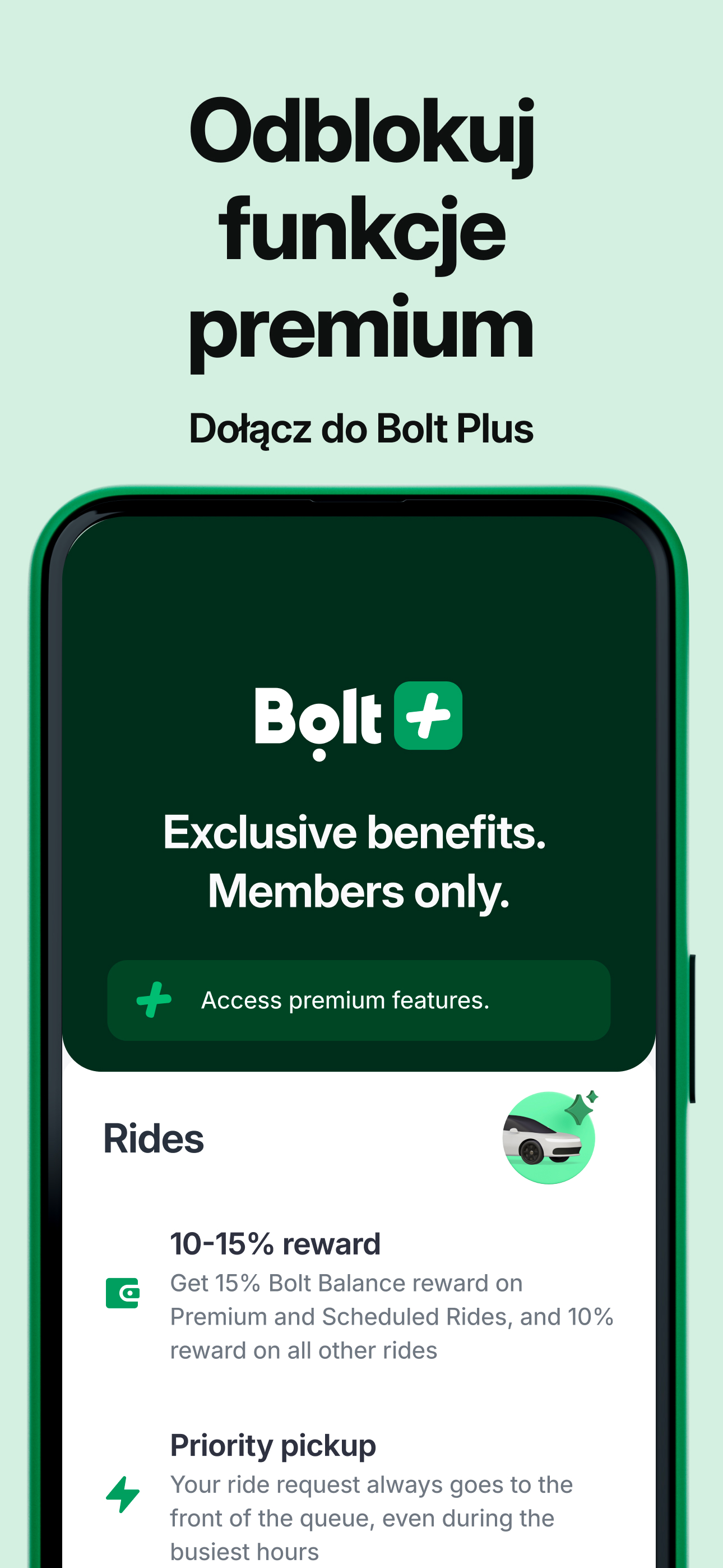Tap the Exclusive benefits headline
723x1568 pixels.
tap(354, 832)
